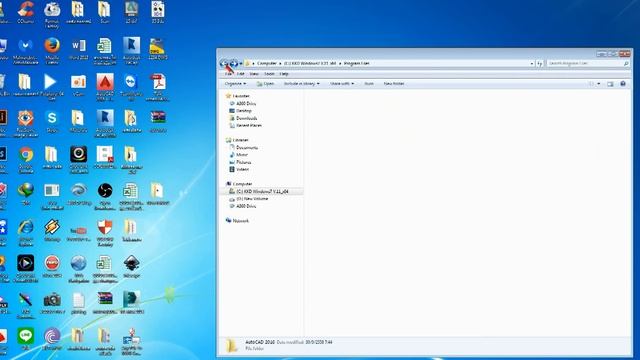Open the Tools menu in Explorer
The height and width of the screenshot is (360, 640).
[x=269, y=74]
